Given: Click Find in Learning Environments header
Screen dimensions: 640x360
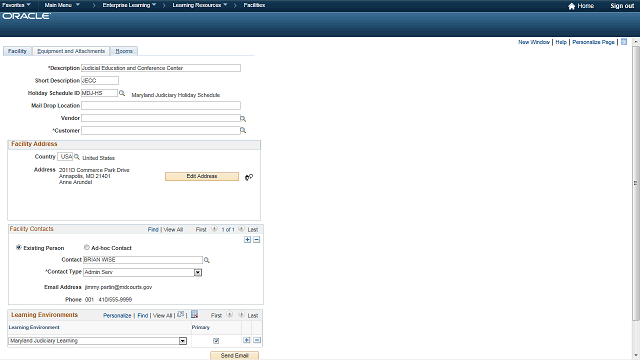Looking at the screenshot, I should (142, 316).
